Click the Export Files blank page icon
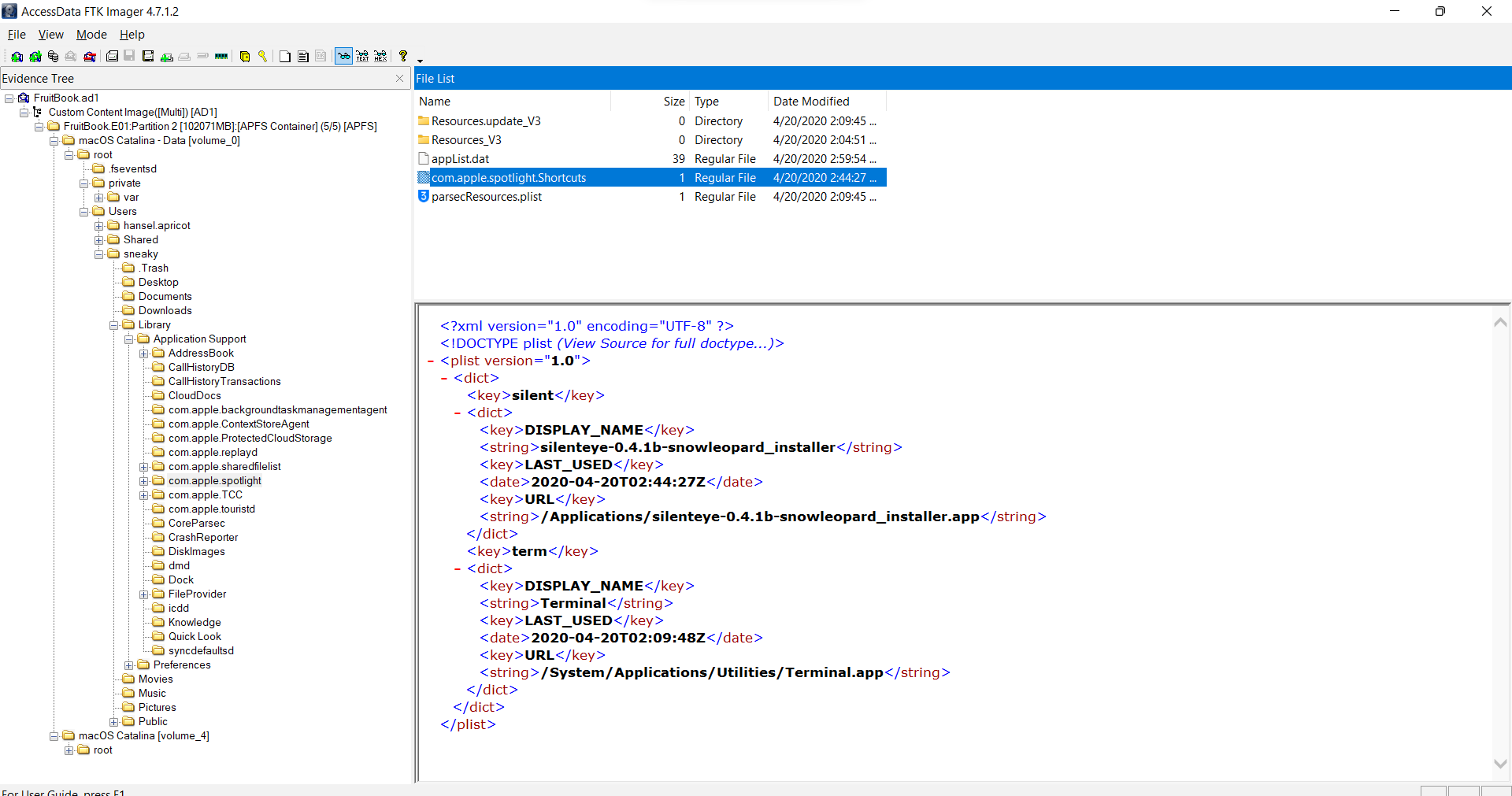This screenshot has height=796, width=1512. [x=285, y=57]
